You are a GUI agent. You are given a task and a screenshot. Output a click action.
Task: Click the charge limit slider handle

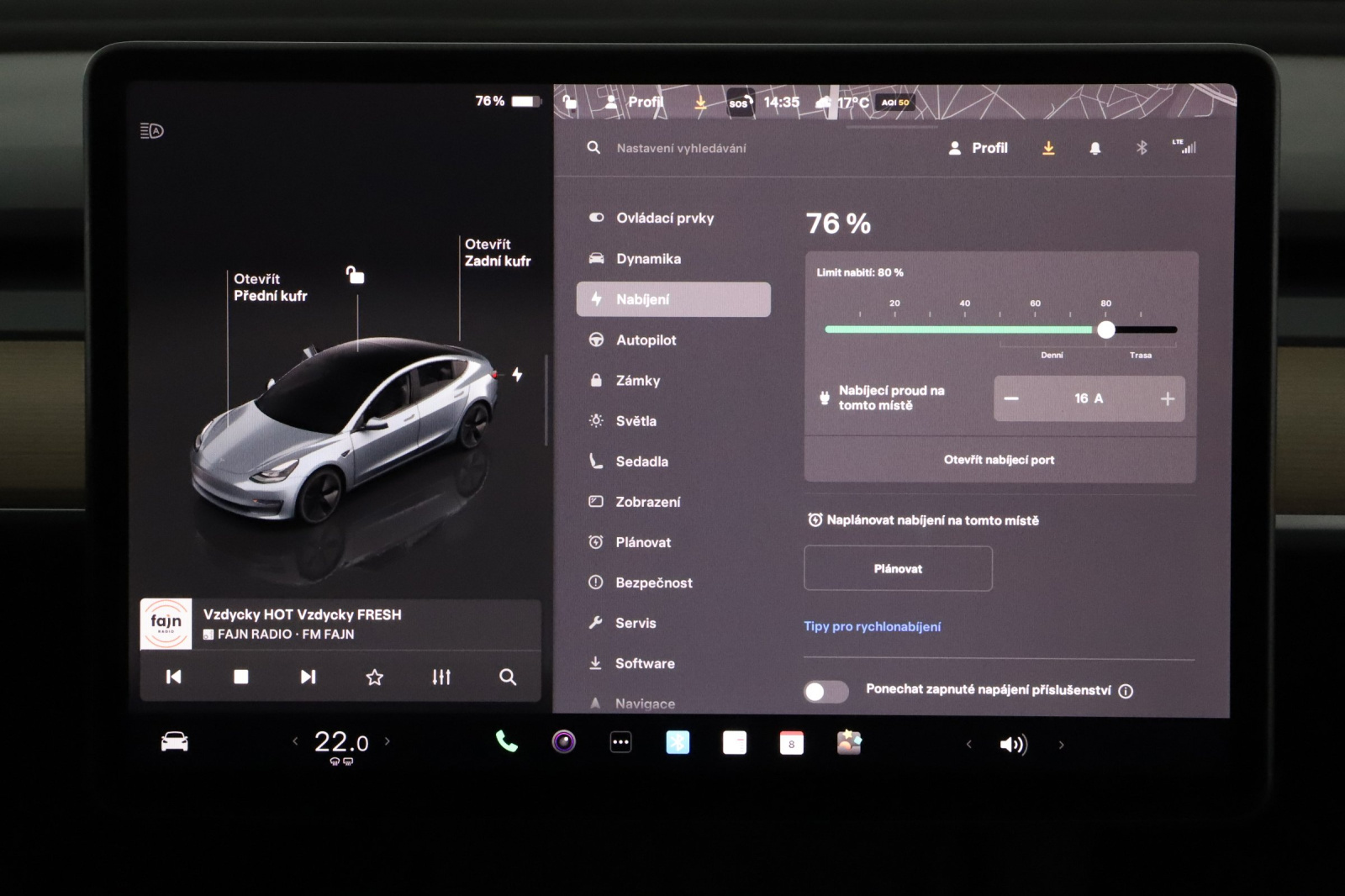click(x=1106, y=329)
